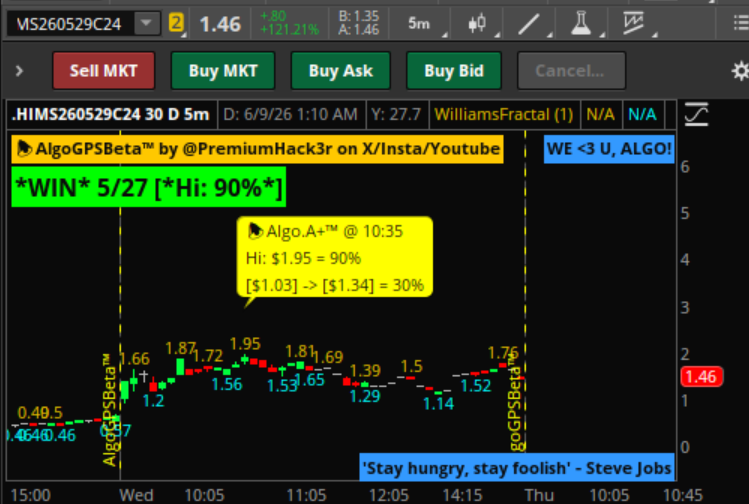Click the Wed date on time axis

click(136, 495)
